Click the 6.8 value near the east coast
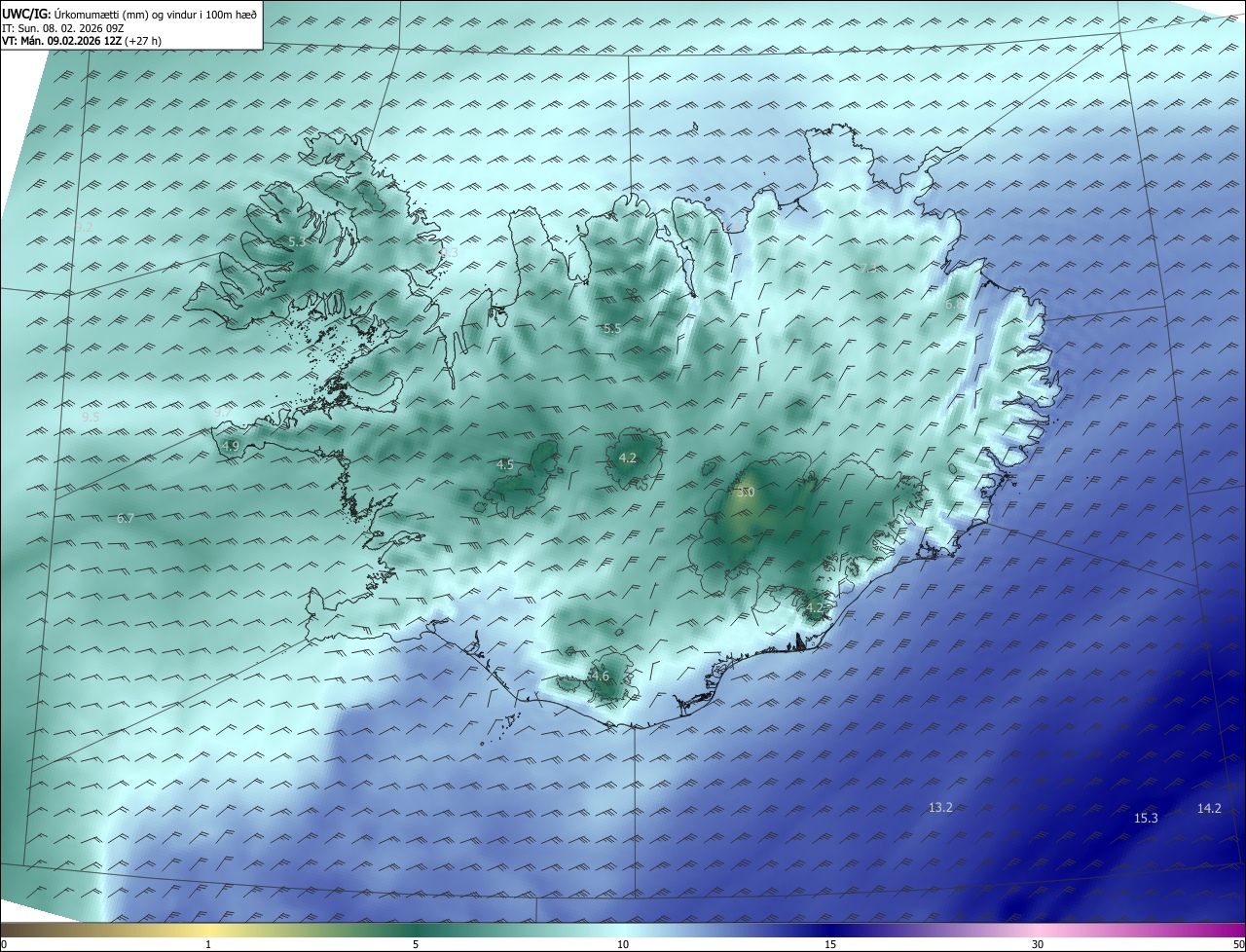 [954, 305]
